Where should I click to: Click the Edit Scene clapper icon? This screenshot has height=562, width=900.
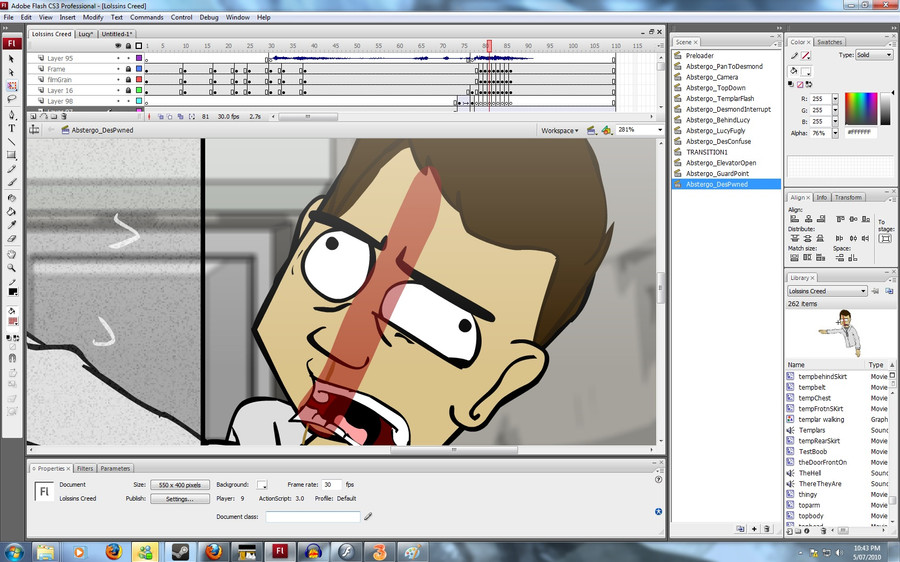591,131
